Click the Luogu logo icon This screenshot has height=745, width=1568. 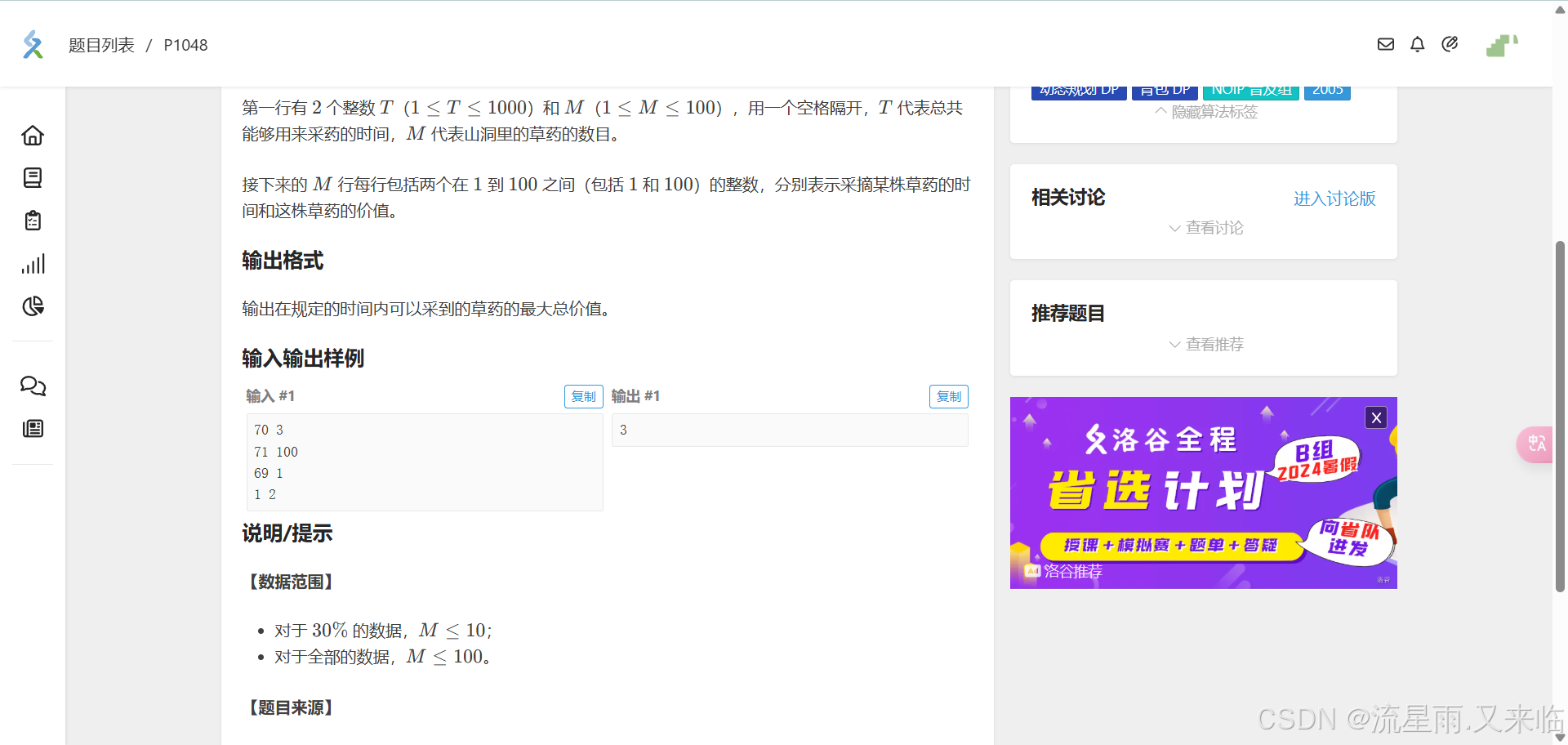tap(33, 45)
